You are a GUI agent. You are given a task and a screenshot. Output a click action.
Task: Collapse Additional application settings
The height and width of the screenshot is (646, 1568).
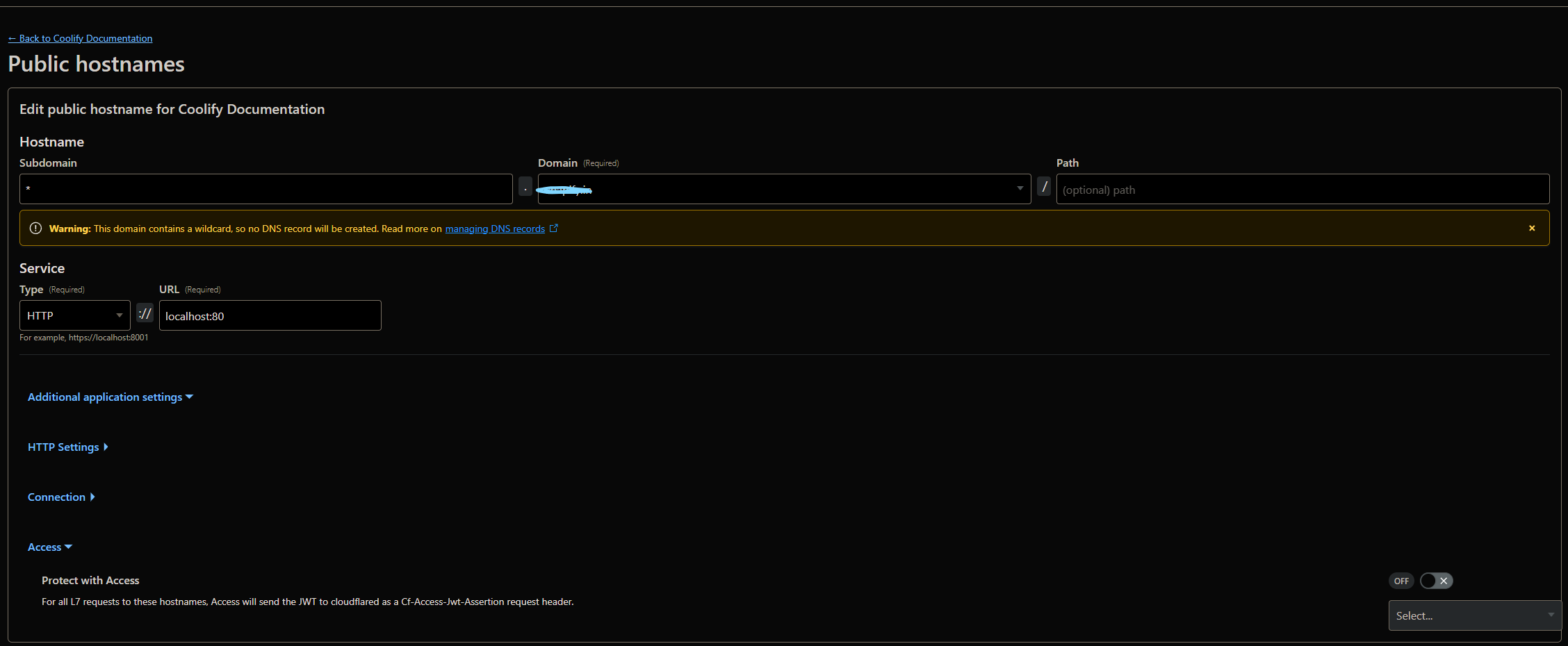111,397
